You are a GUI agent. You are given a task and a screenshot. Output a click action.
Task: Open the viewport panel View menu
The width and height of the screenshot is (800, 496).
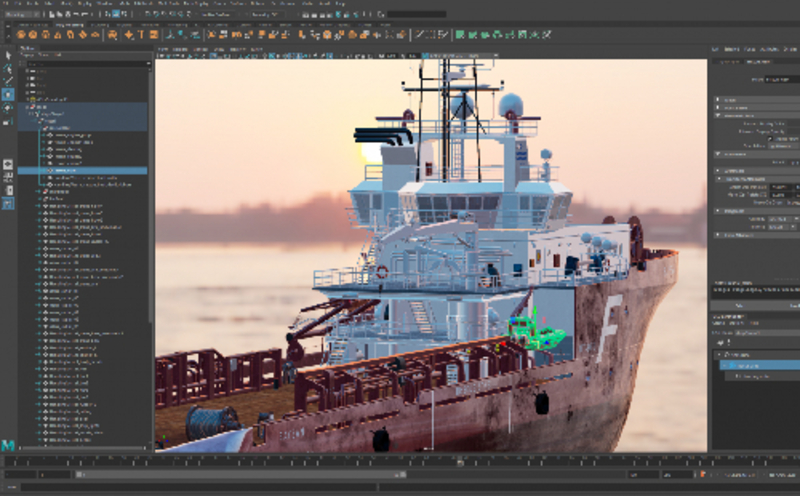pyautogui.click(x=163, y=49)
